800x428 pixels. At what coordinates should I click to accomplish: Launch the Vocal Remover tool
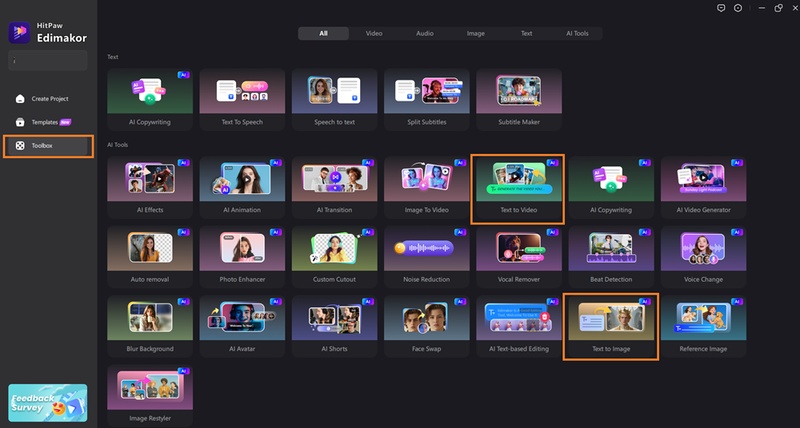(x=519, y=257)
